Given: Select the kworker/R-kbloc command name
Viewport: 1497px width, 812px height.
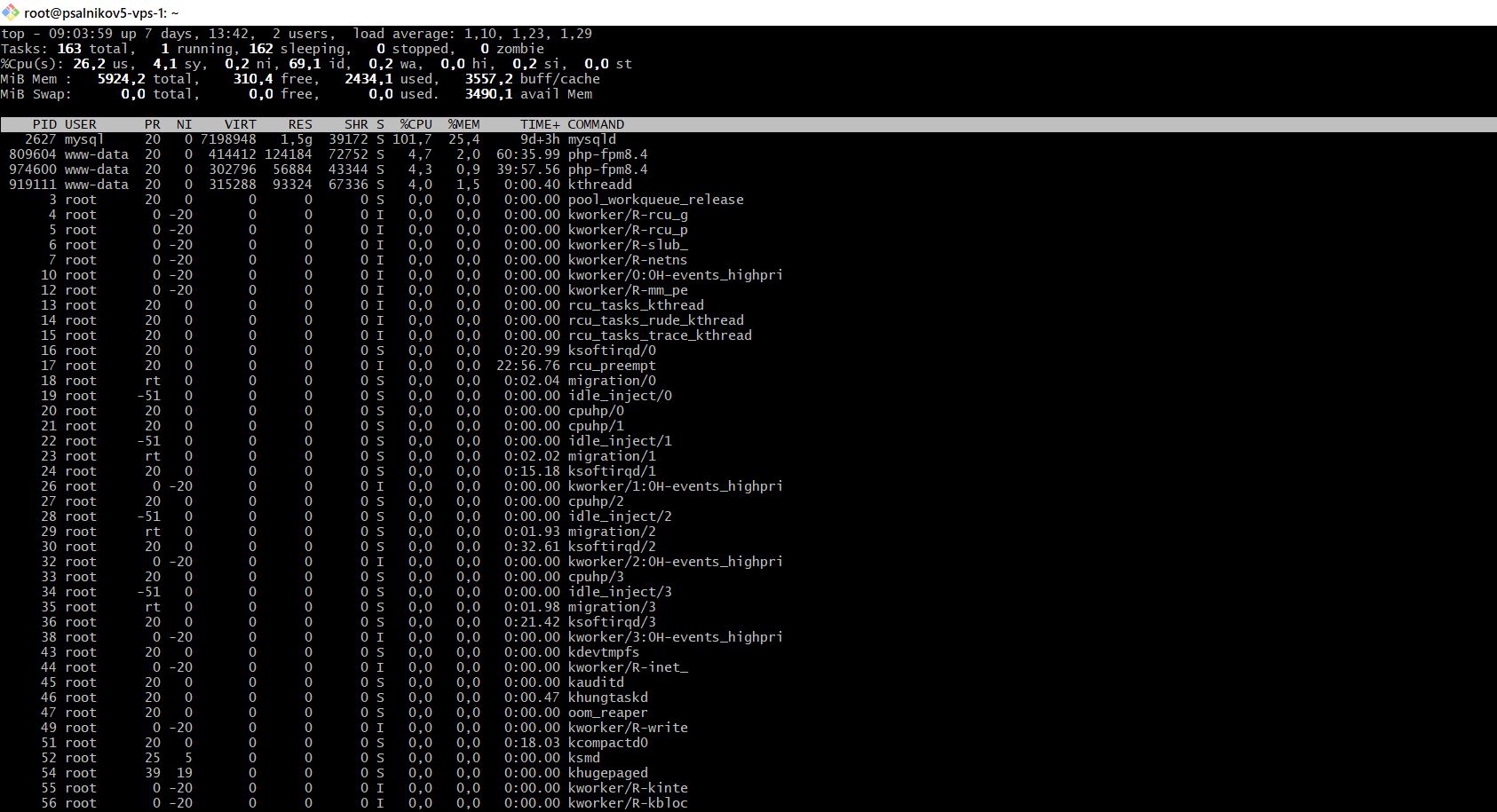Looking at the screenshot, I should pyautogui.click(x=628, y=803).
